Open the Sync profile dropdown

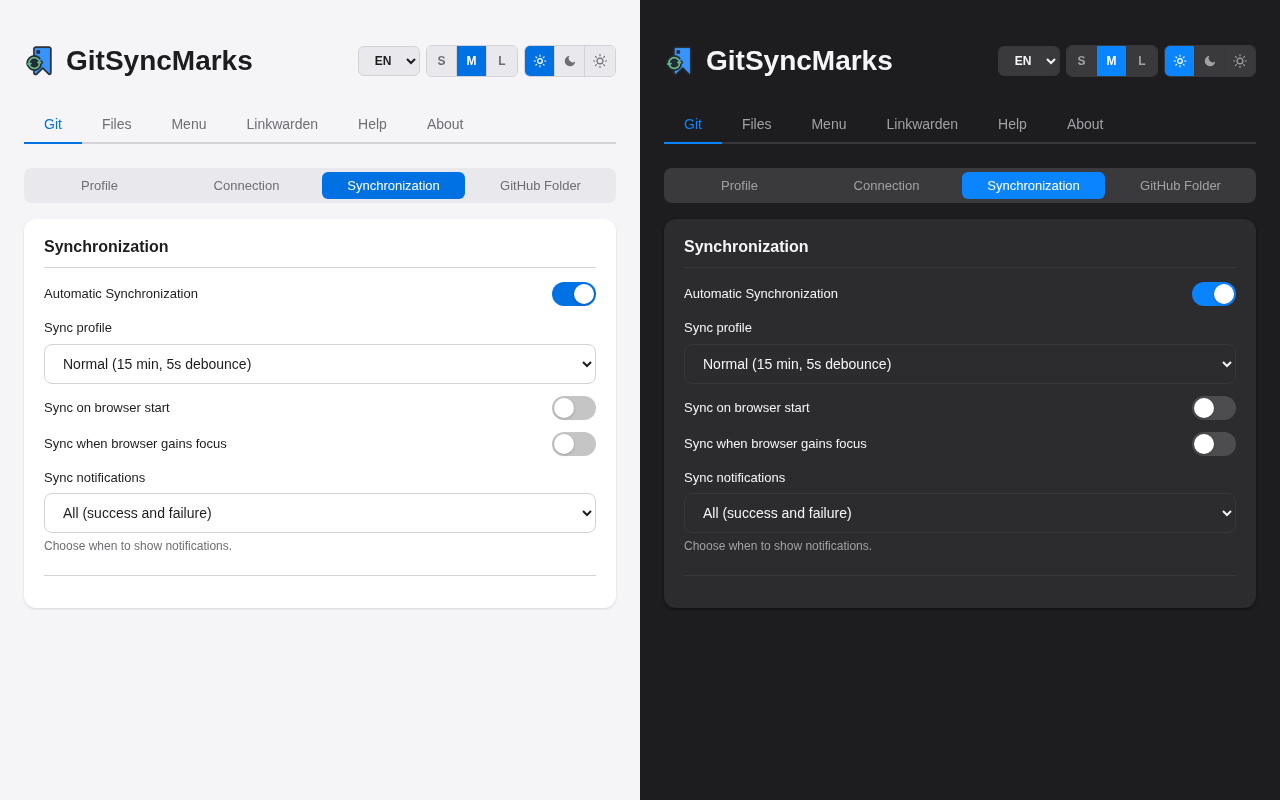319,364
